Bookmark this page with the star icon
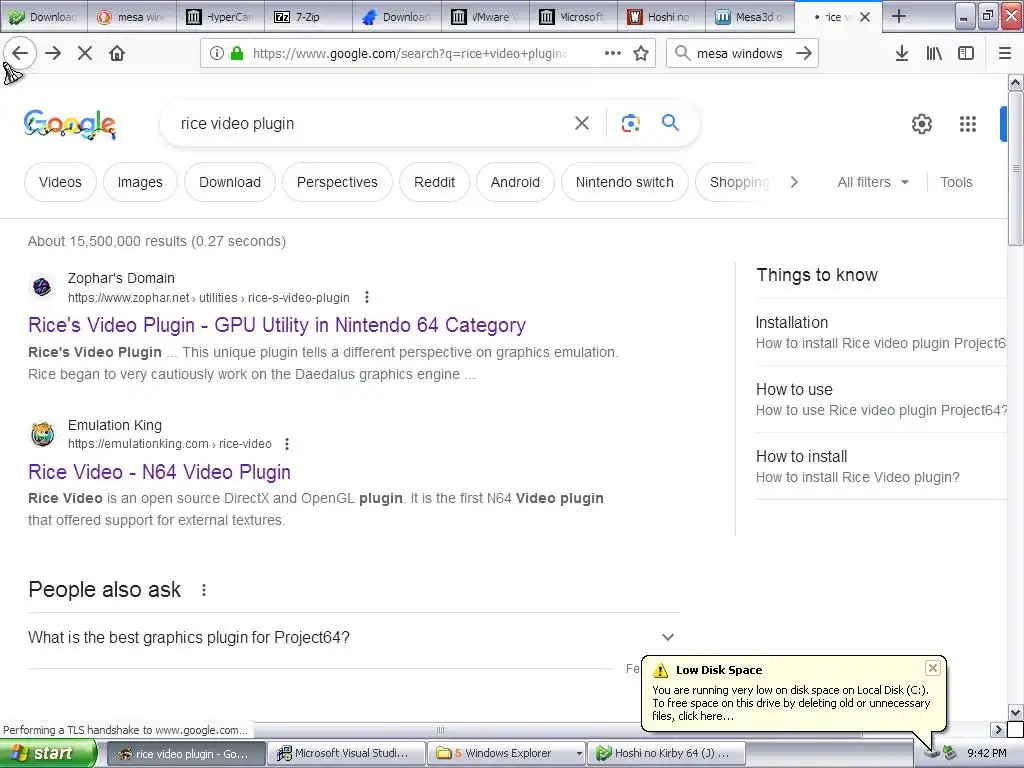The image size is (1024, 768). click(x=641, y=53)
